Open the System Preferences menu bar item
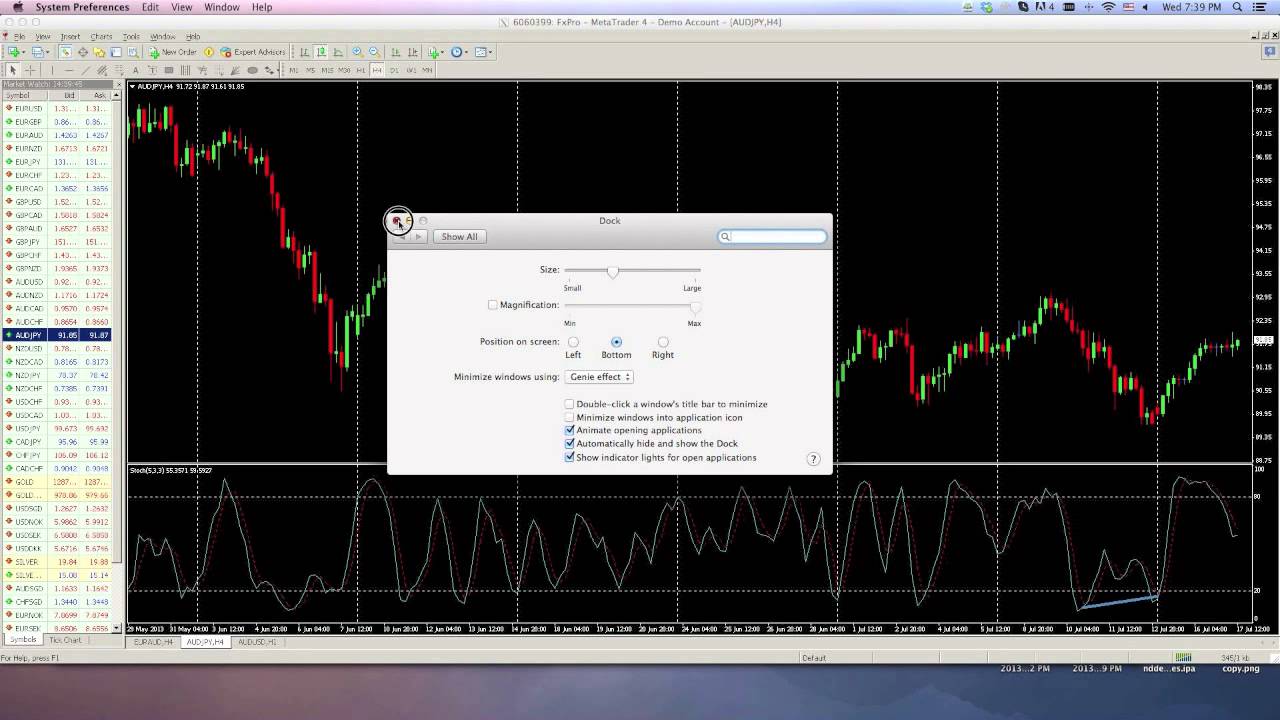Viewport: 1280px width, 720px height. [82, 7]
